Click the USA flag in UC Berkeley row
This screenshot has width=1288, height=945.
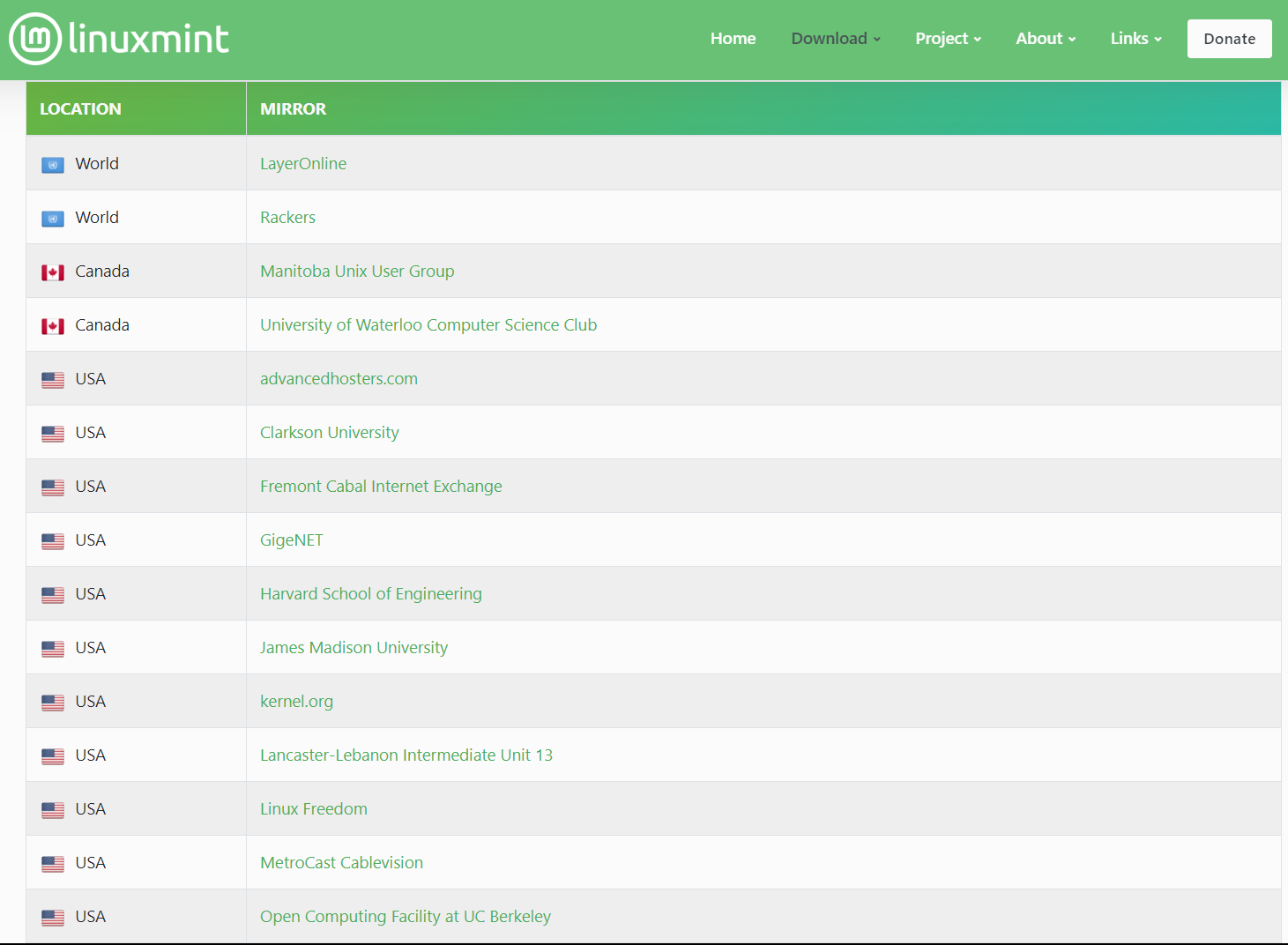[53, 918]
